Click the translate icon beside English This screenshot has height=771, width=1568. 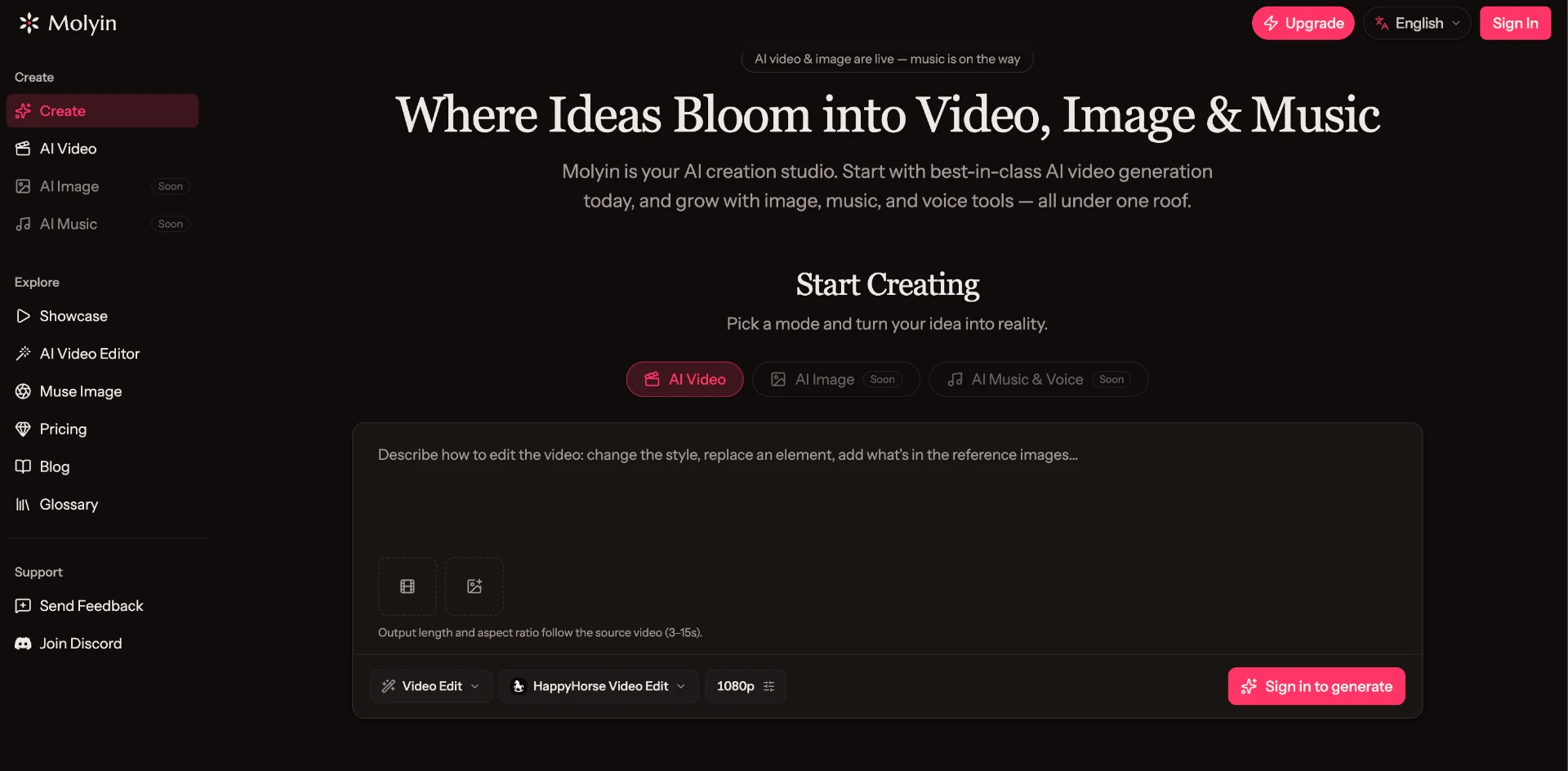1382,23
